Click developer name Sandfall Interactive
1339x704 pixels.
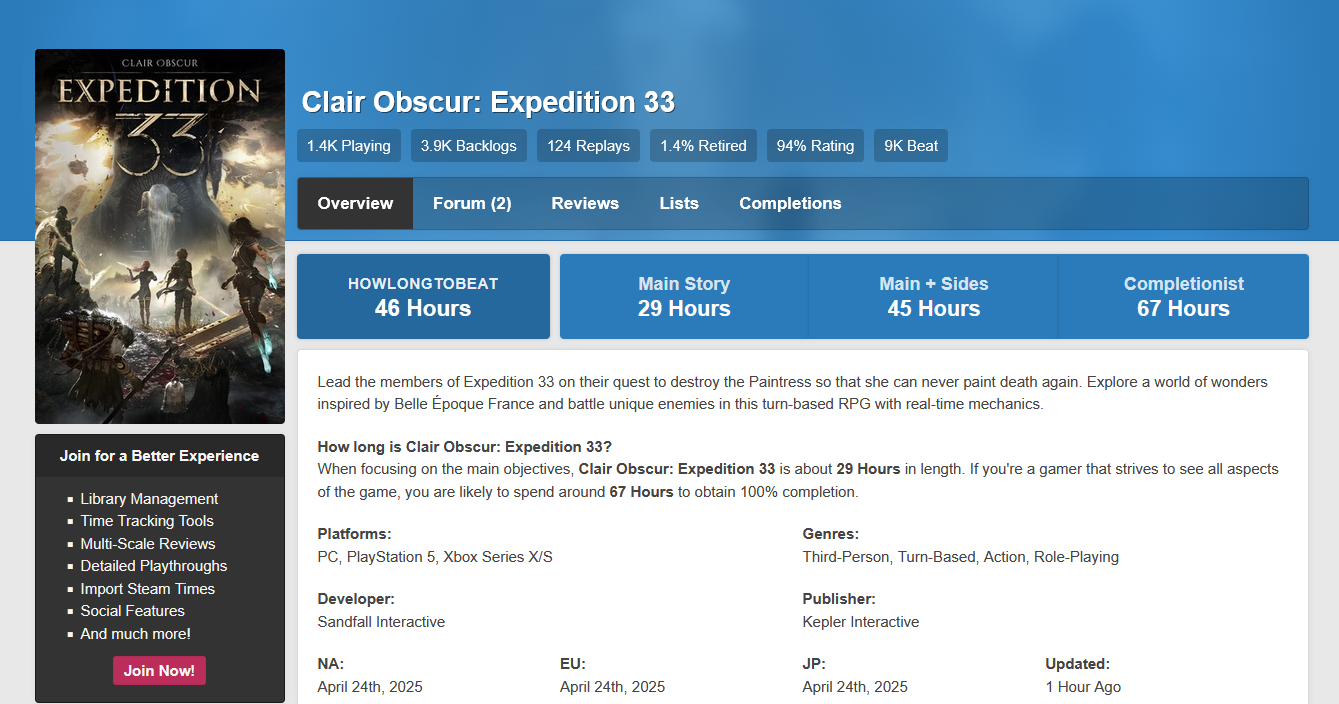[381, 622]
